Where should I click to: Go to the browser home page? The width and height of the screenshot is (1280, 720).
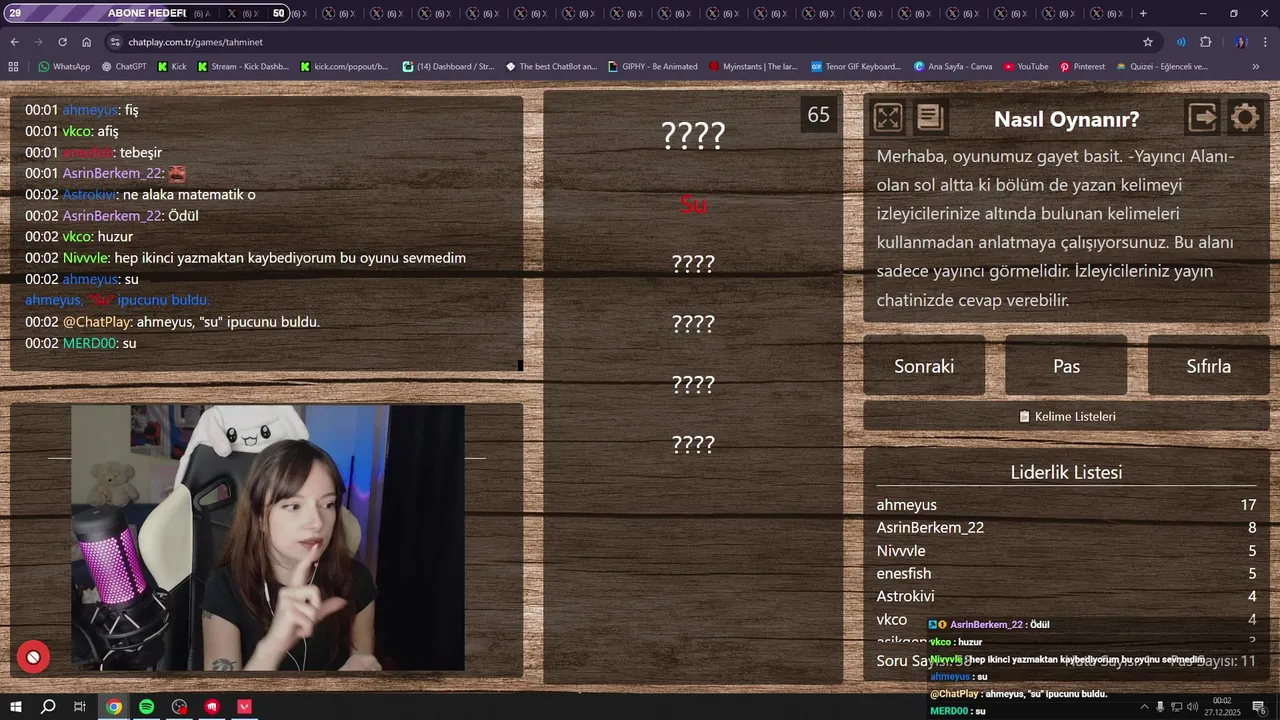(x=87, y=42)
